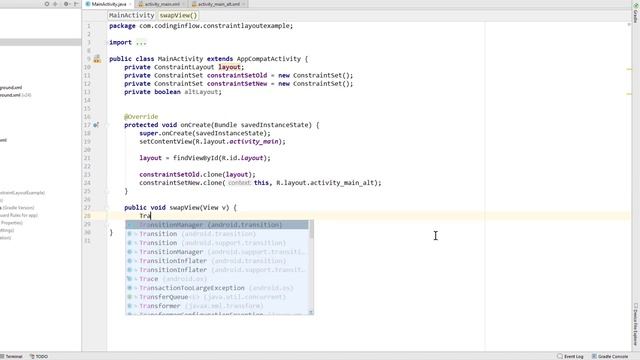Click the autocomplete scrollbar down arrow
Screen dimensions: 640x360
point(311,313)
